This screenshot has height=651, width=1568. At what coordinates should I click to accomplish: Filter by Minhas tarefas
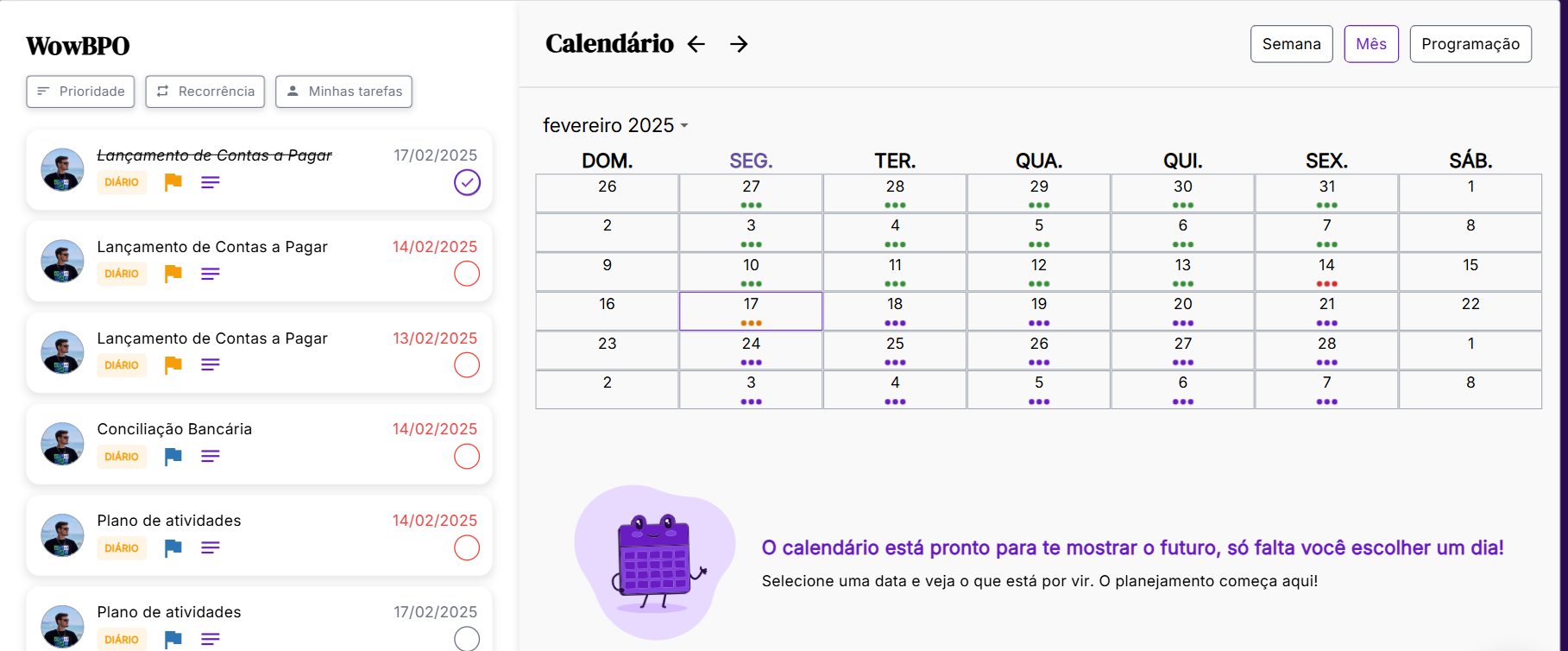tap(343, 92)
